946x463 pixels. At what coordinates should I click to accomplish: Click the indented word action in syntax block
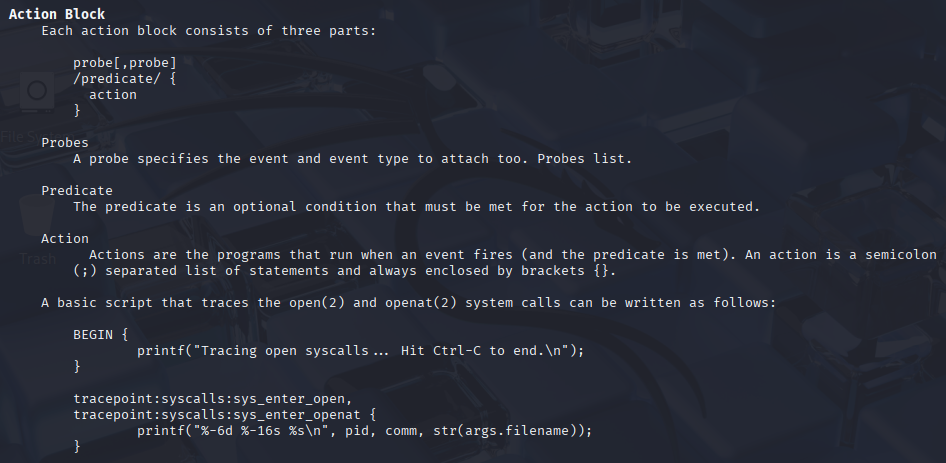[113, 95]
